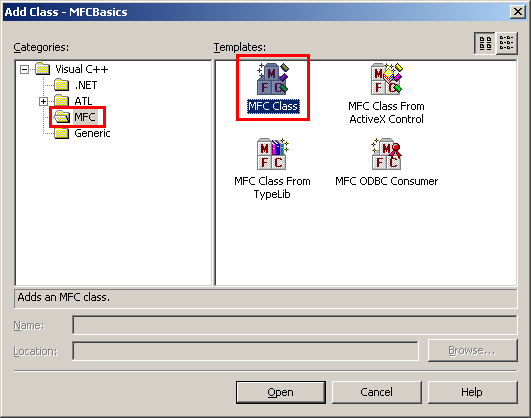Choose MFC Class From ActiveX Control icon

[x=386, y=79]
